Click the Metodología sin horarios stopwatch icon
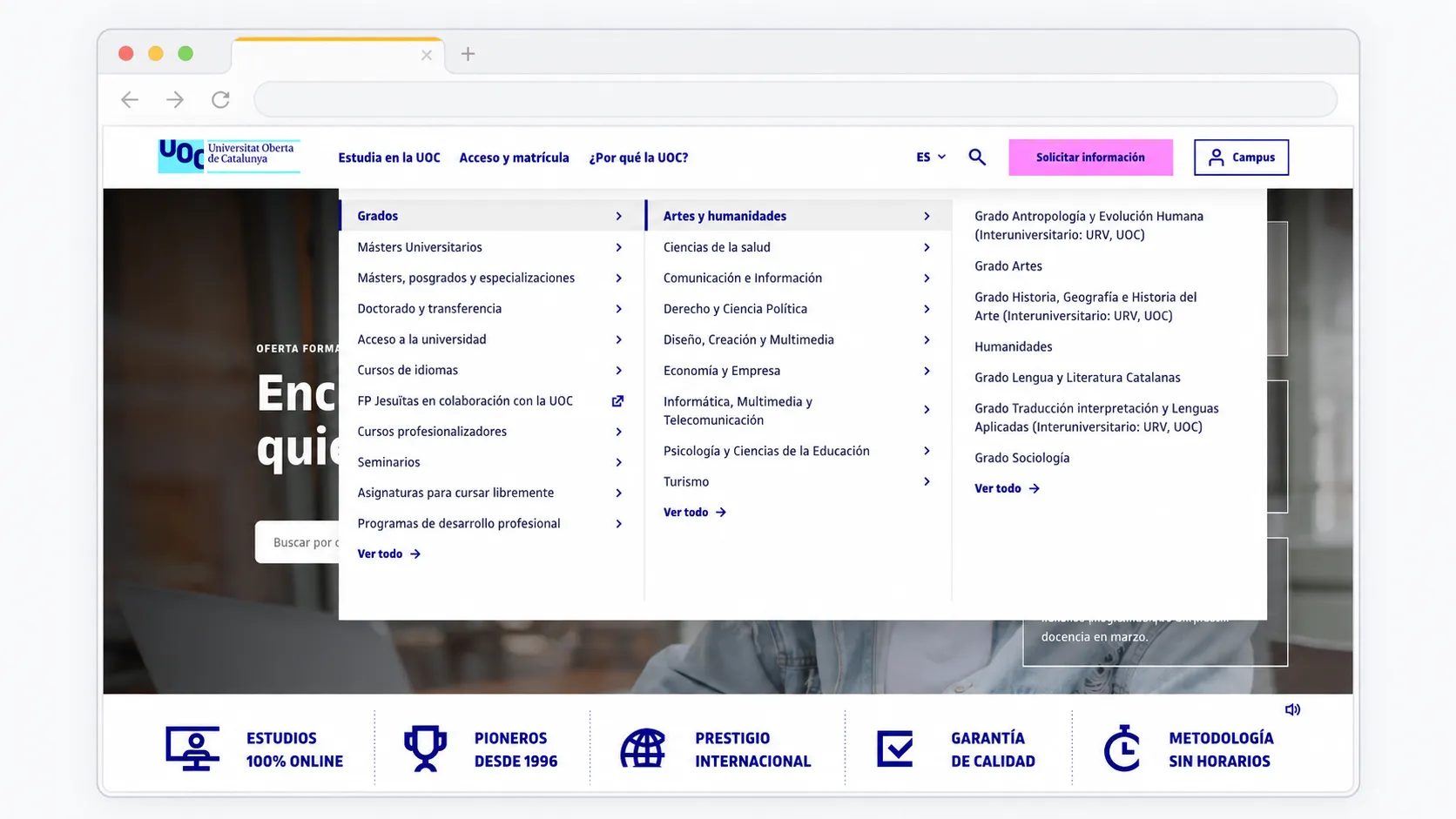 pyautogui.click(x=1122, y=749)
